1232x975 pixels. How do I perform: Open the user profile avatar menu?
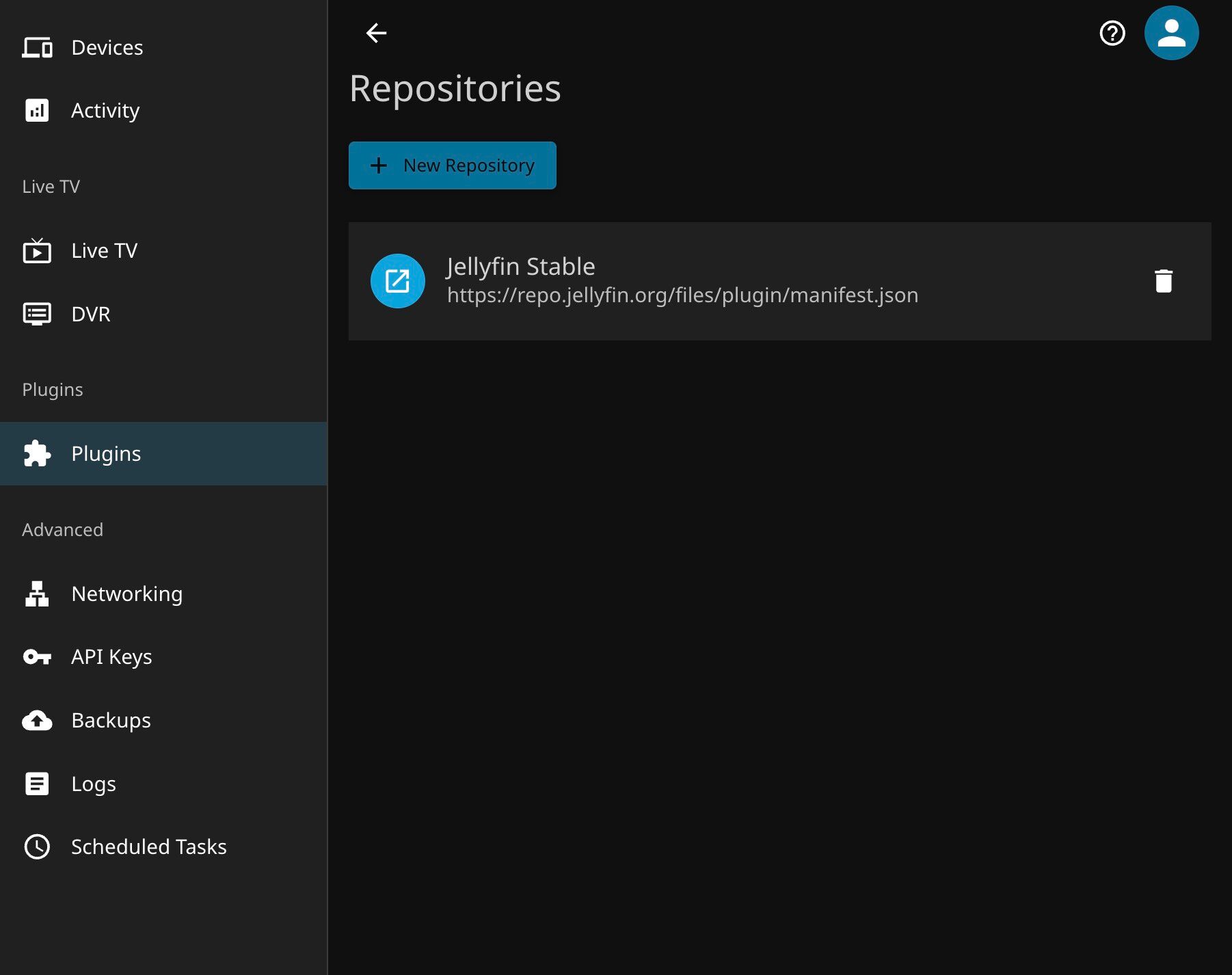coord(1172,33)
